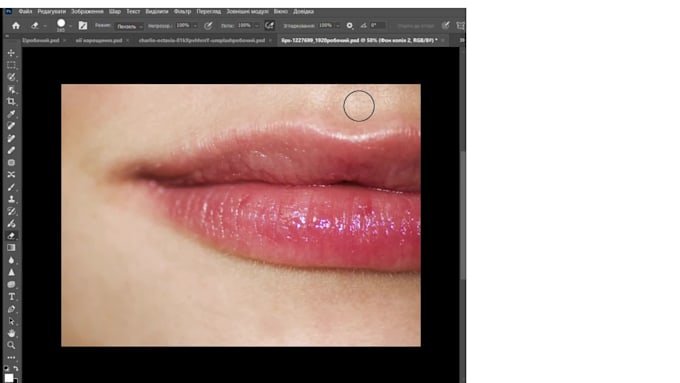Open smoothing options gear icon
The image size is (680, 383).
(350, 26)
